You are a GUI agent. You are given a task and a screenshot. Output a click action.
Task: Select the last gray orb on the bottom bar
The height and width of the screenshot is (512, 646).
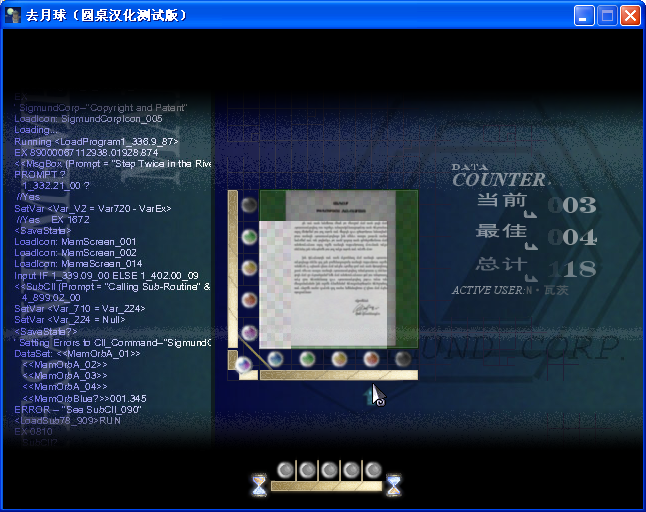(373, 470)
